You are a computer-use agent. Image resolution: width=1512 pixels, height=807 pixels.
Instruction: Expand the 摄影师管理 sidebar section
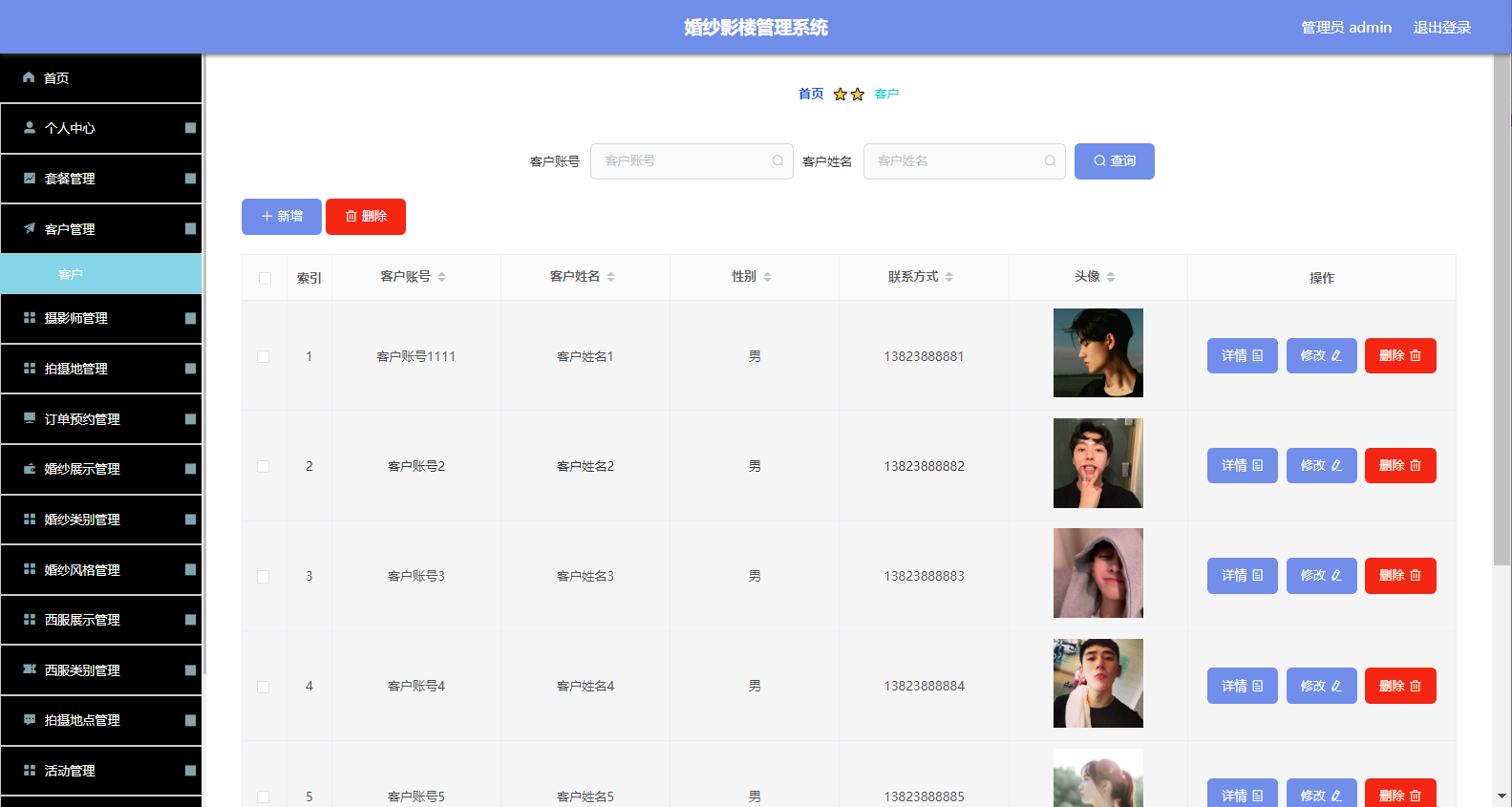(x=101, y=318)
